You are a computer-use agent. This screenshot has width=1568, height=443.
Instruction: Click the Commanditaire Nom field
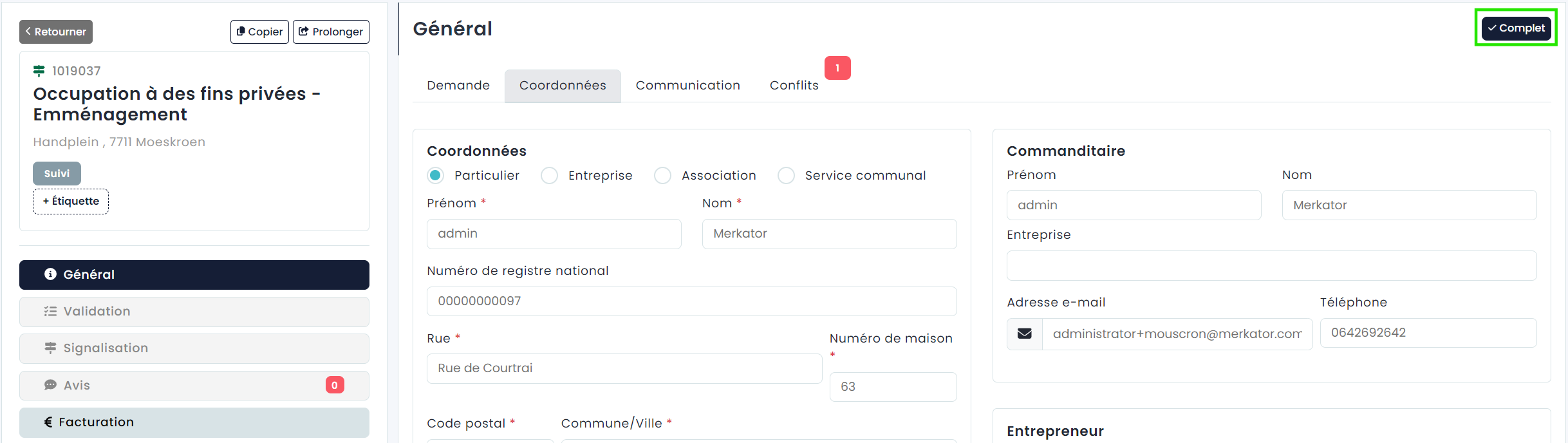[1410, 205]
